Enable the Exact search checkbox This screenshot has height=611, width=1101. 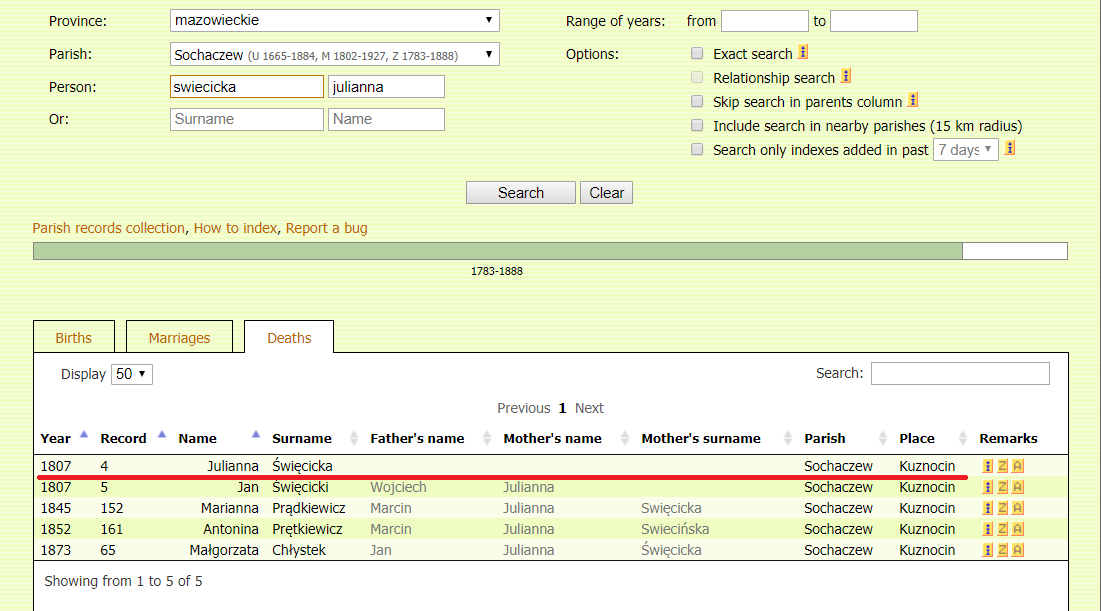tap(697, 54)
